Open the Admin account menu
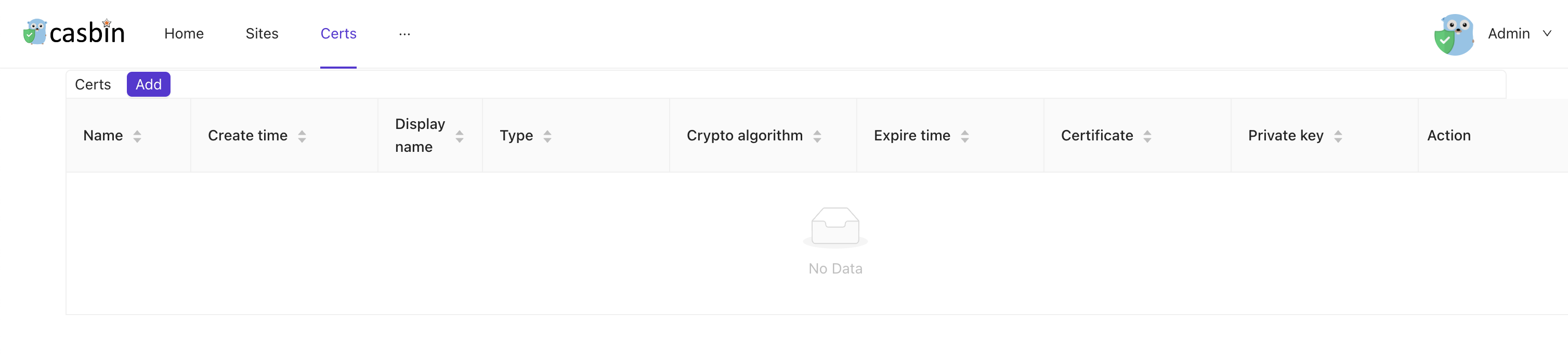The height and width of the screenshot is (364, 1568). 1508,33
